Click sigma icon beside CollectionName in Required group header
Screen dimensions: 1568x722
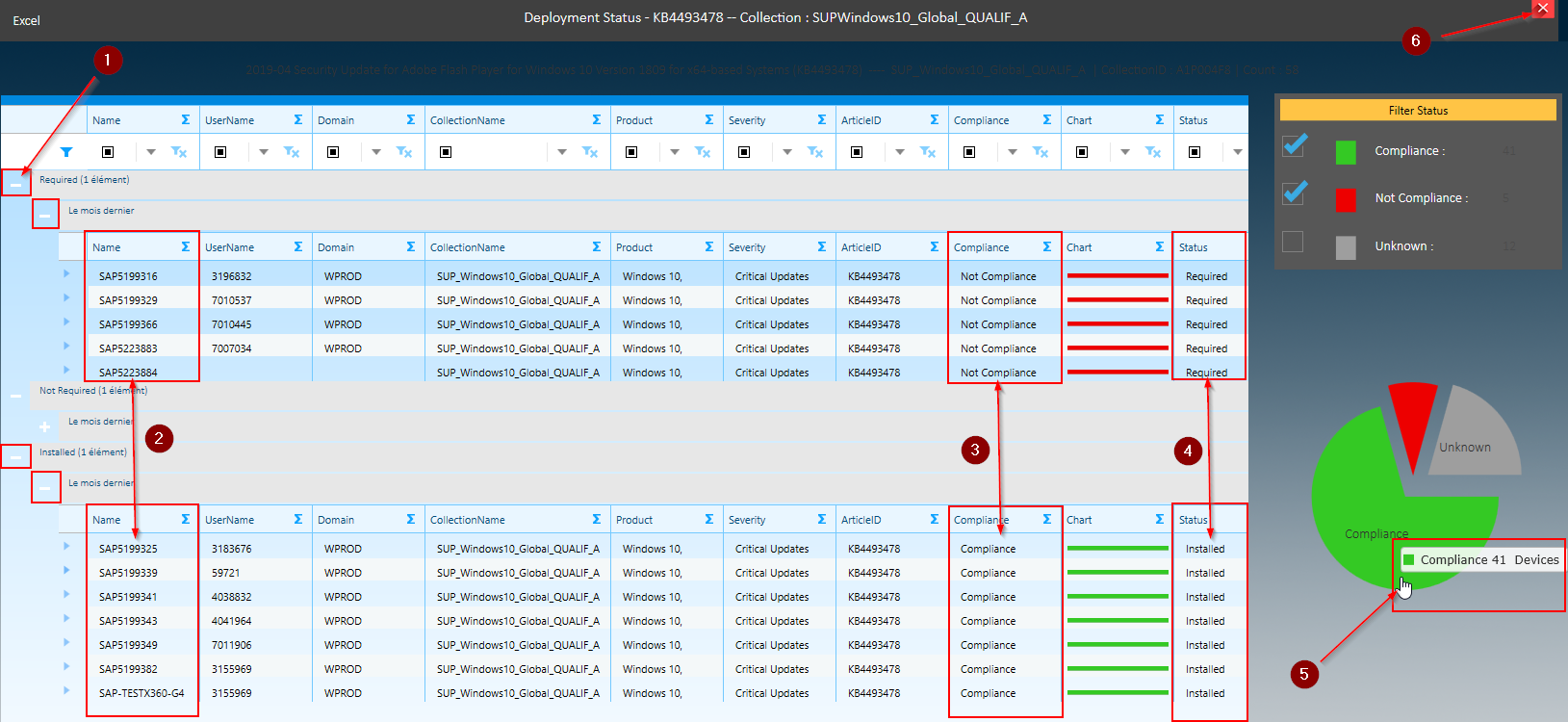597,246
